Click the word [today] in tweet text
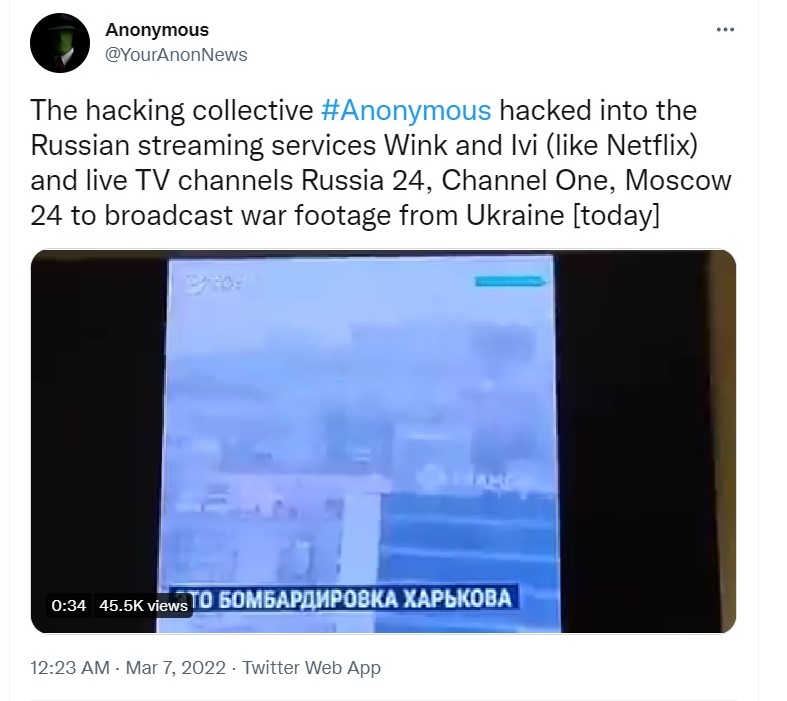787x701 pixels. tap(615, 216)
